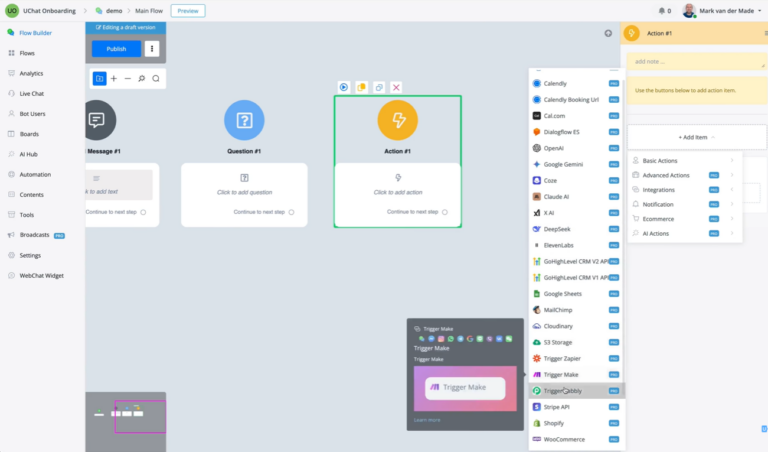Select Dialogflow ES integration
The width and height of the screenshot is (768, 452).
click(x=576, y=132)
